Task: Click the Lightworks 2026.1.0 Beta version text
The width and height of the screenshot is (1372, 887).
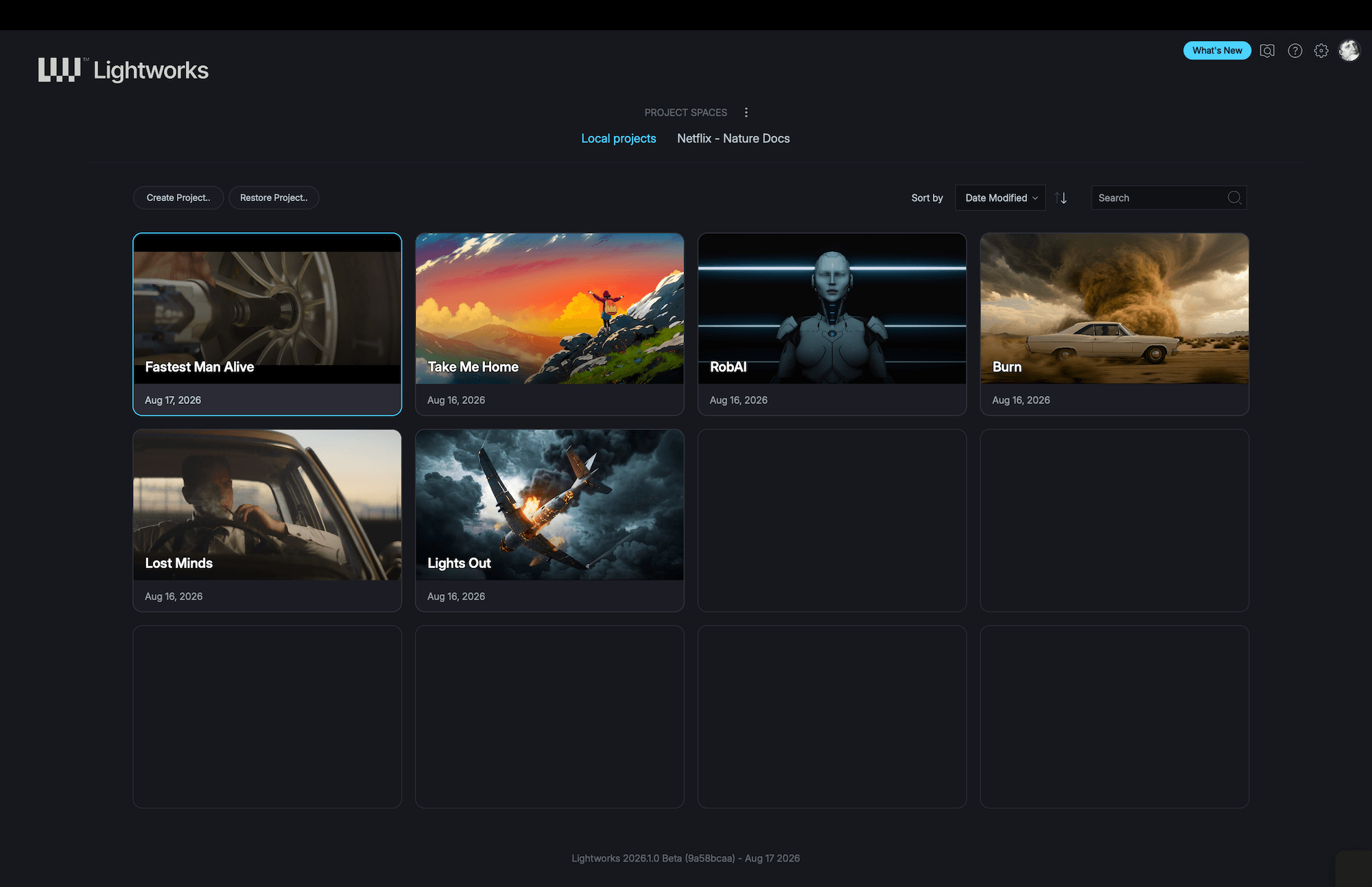Action: [686, 858]
